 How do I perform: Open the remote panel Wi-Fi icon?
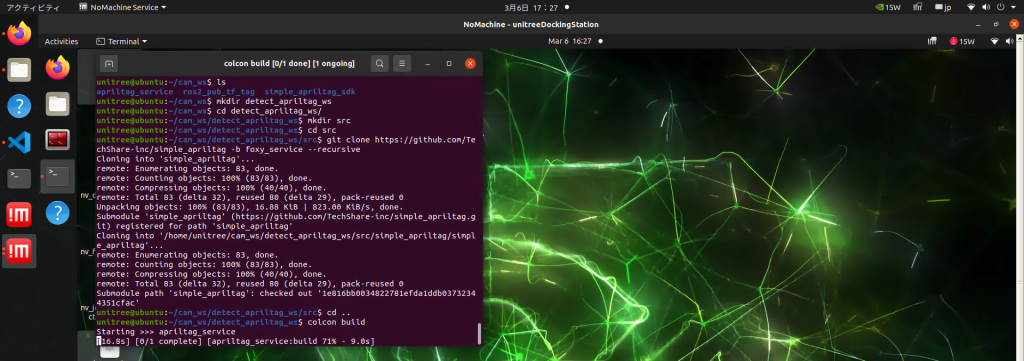click(995, 41)
